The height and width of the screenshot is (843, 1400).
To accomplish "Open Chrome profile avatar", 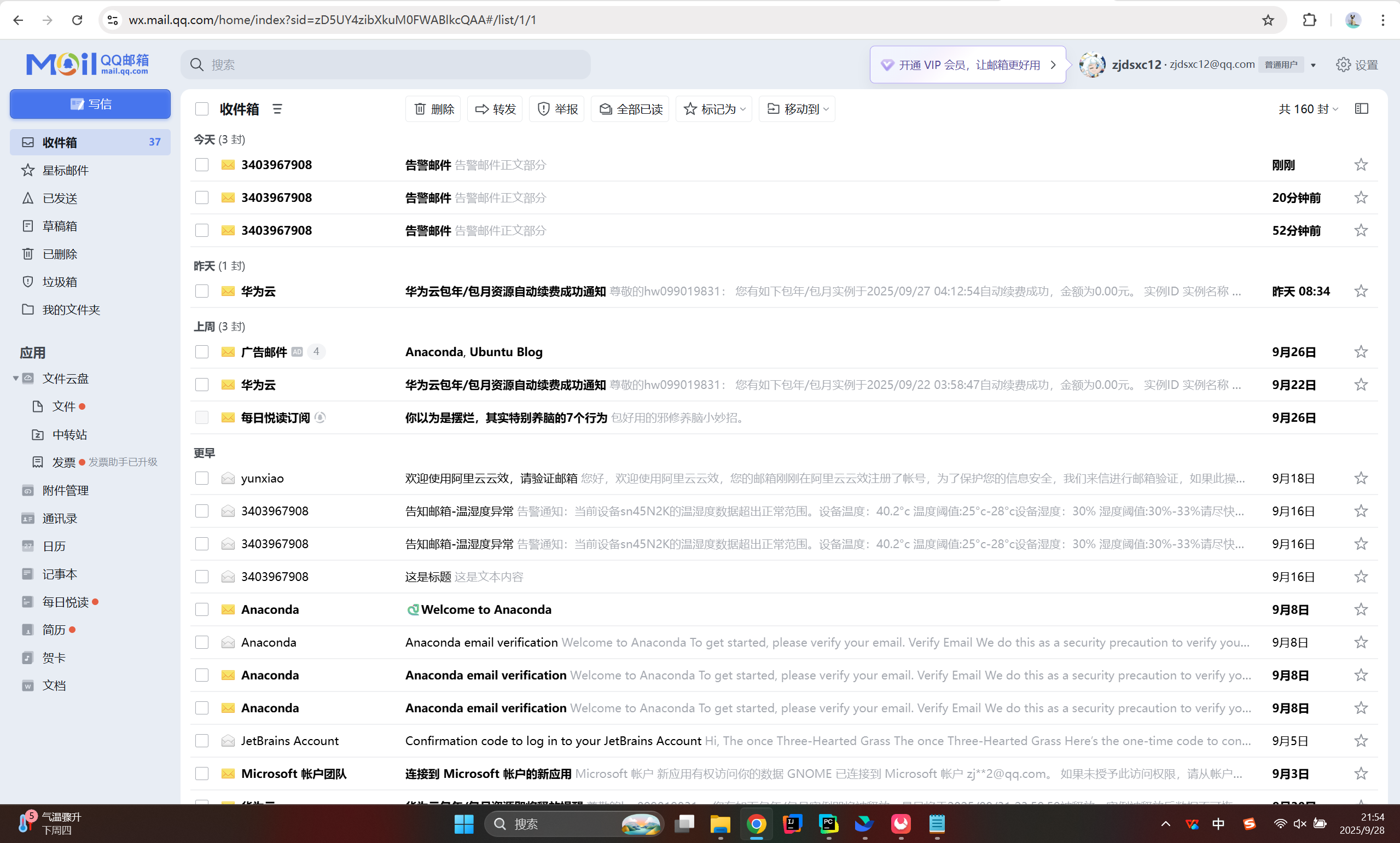I will coord(1353,20).
